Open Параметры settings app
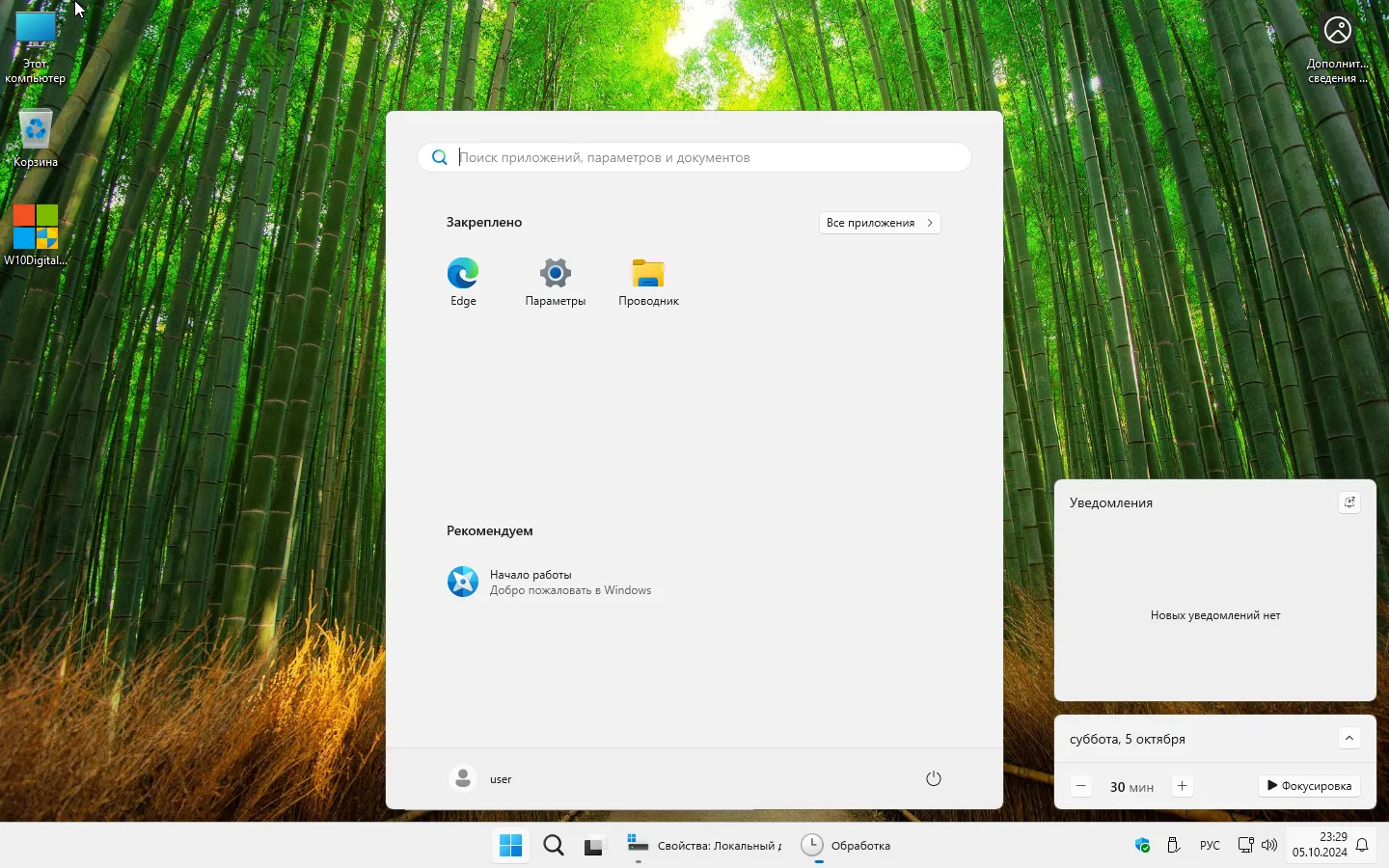 click(x=555, y=281)
